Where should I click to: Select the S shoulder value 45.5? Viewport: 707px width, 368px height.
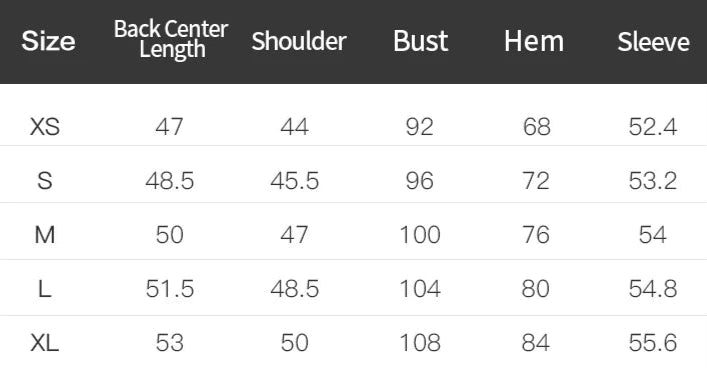tap(294, 180)
